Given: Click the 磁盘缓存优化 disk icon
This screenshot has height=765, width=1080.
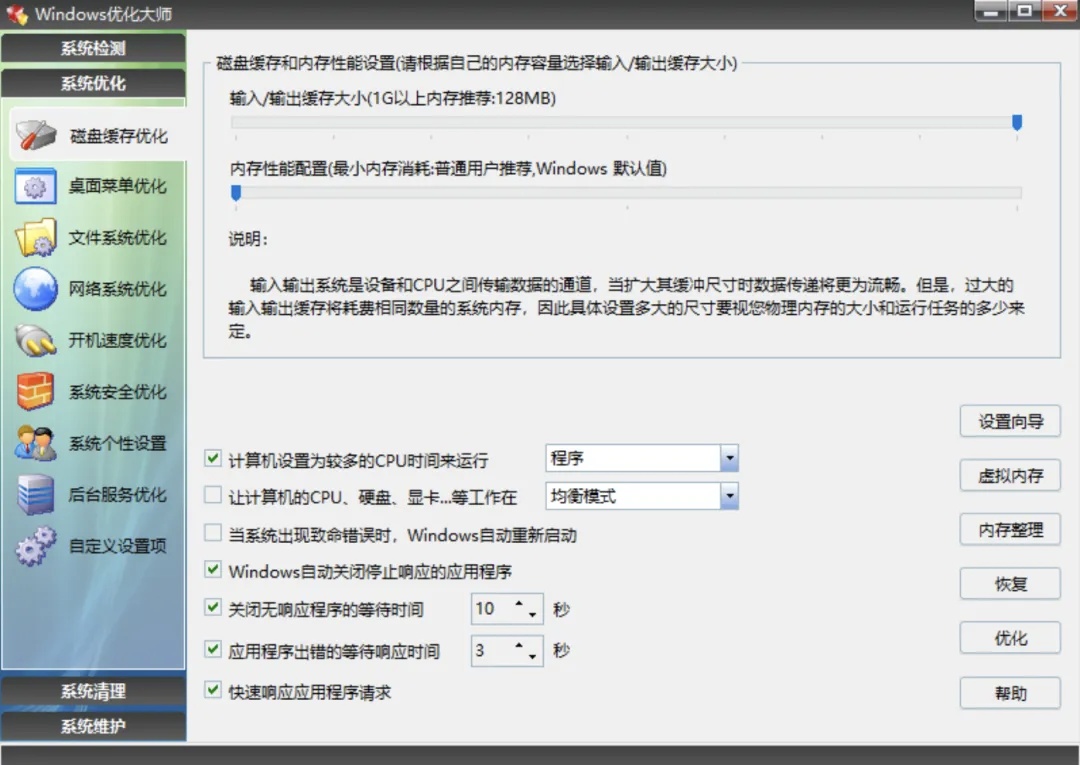Looking at the screenshot, I should 36,135.
